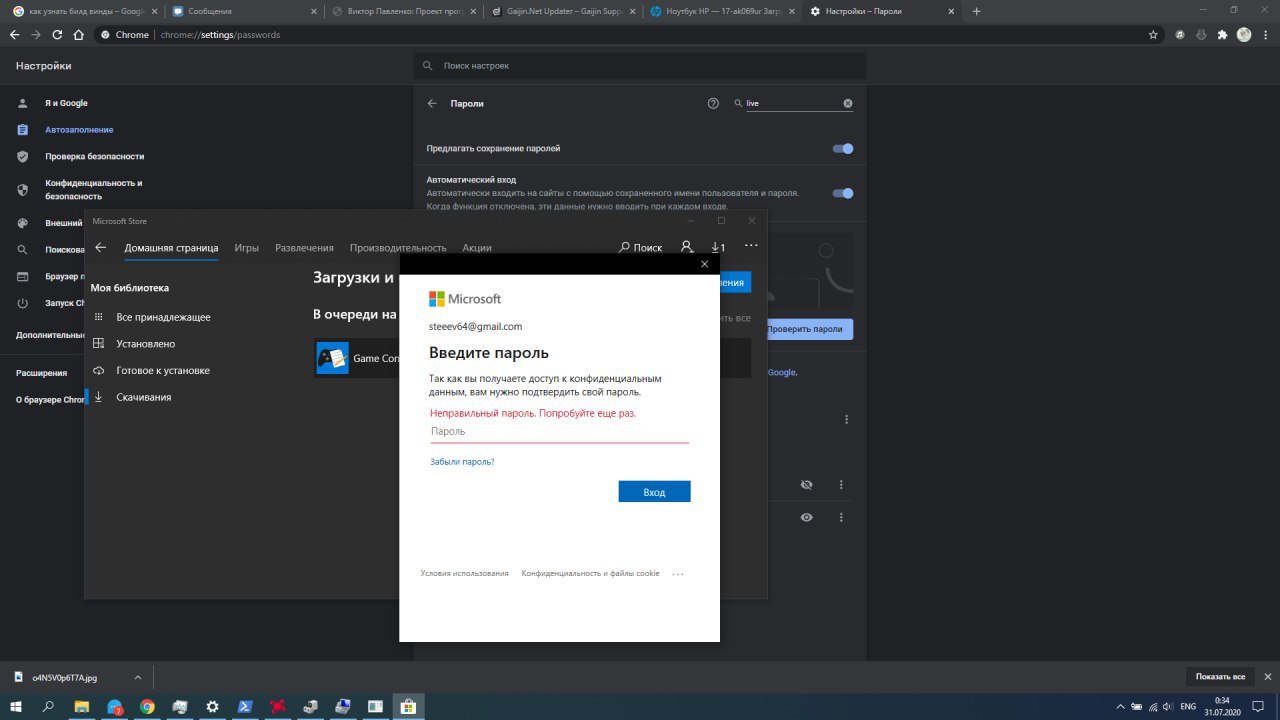Open the Chrome extensions puzzle icon

pyautogui.click(x=1222, y=34)
